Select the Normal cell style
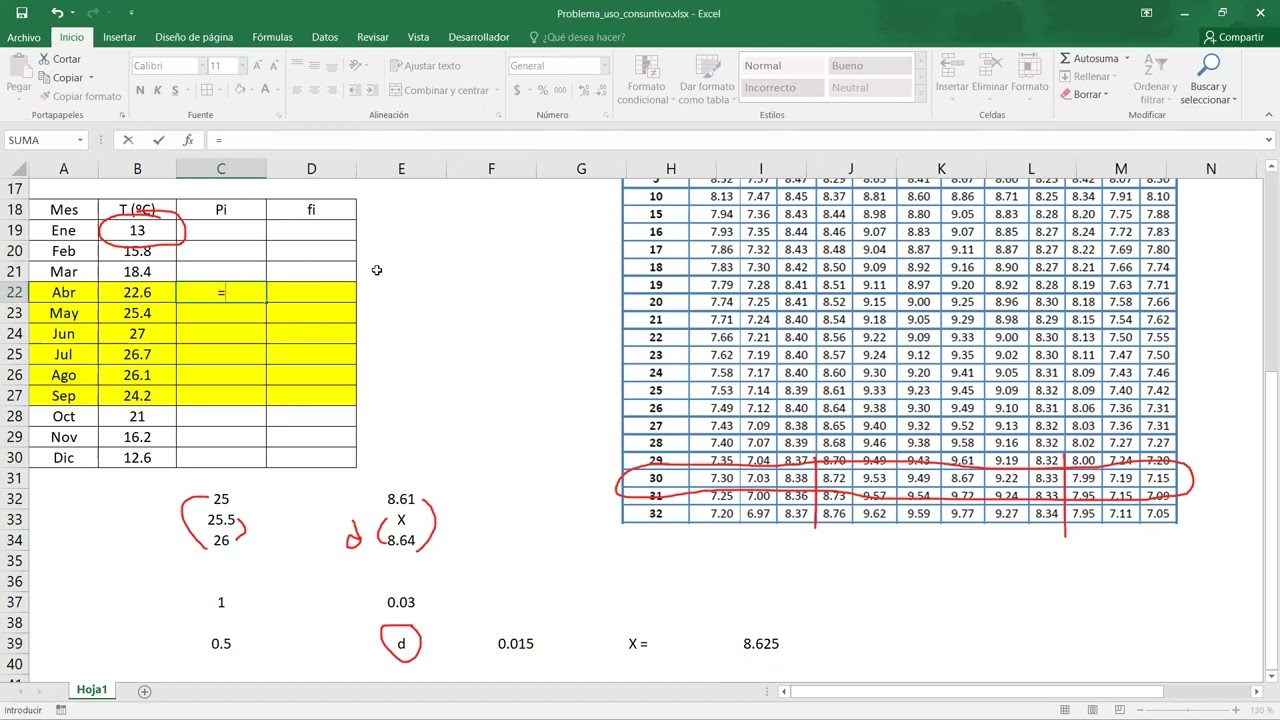Viewport: 1280px width, 720px height. click(x=782, y=66)
